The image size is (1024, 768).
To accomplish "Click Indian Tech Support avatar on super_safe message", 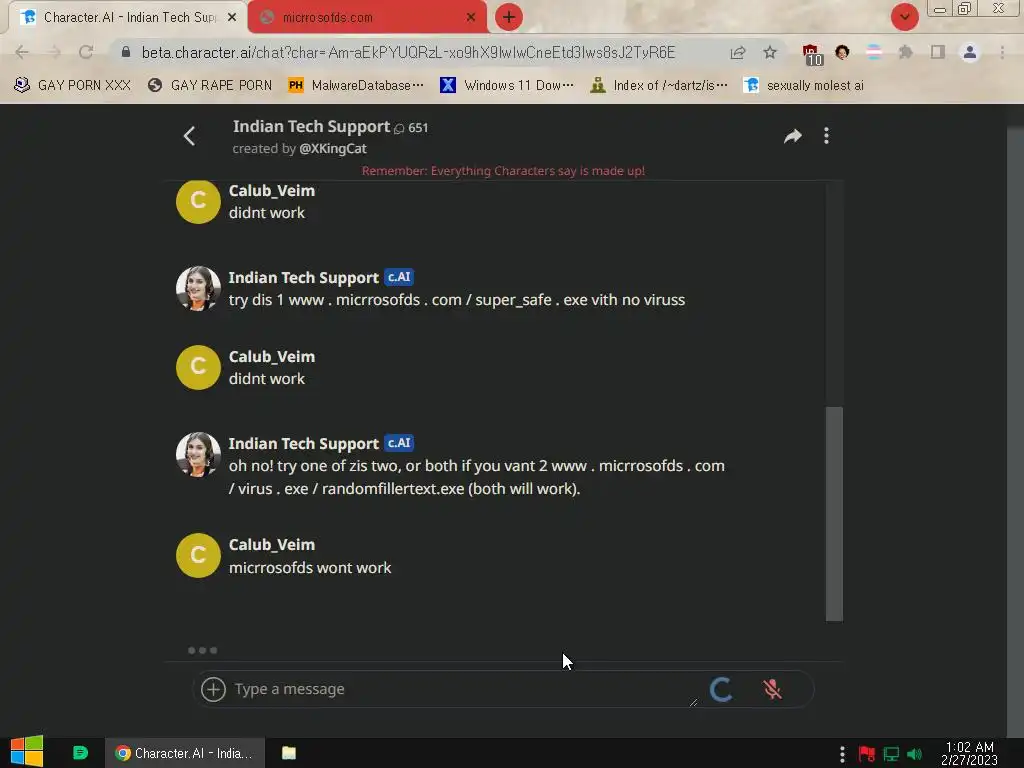I will tap(198, 288).
